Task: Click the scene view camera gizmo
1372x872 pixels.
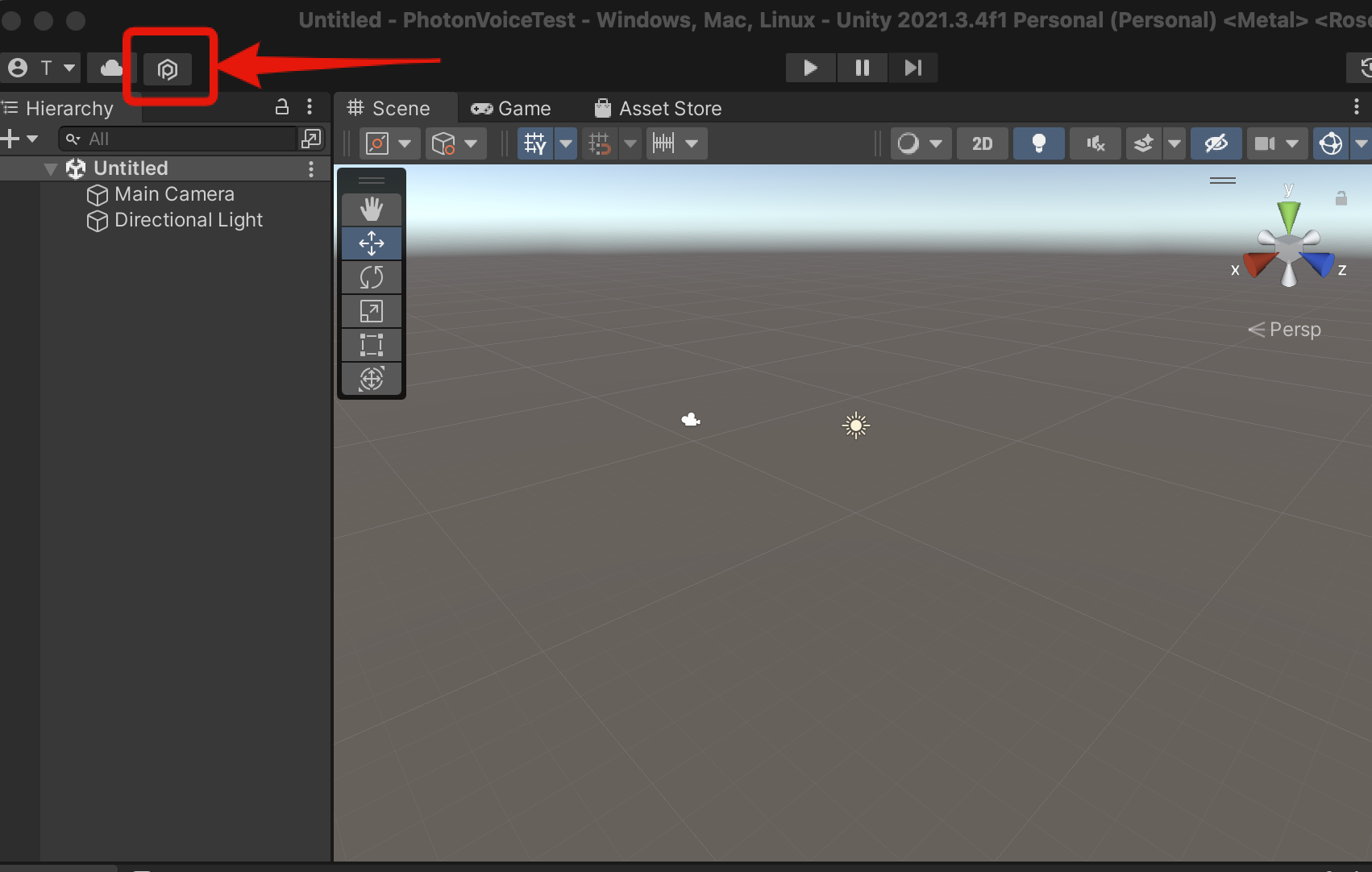Action: click(1288, 242)
